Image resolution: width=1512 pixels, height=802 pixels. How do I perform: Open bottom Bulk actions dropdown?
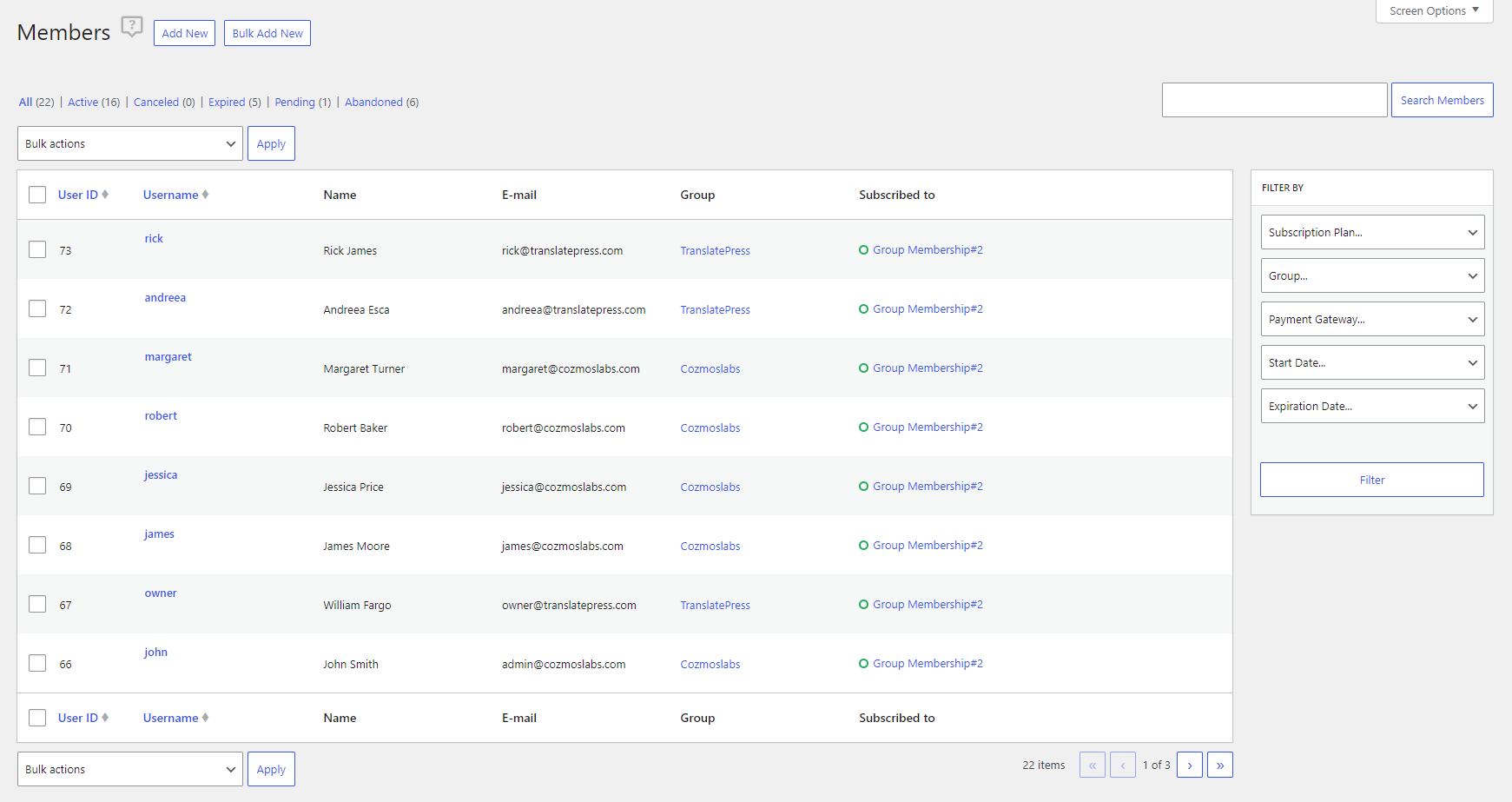point(130,769)
